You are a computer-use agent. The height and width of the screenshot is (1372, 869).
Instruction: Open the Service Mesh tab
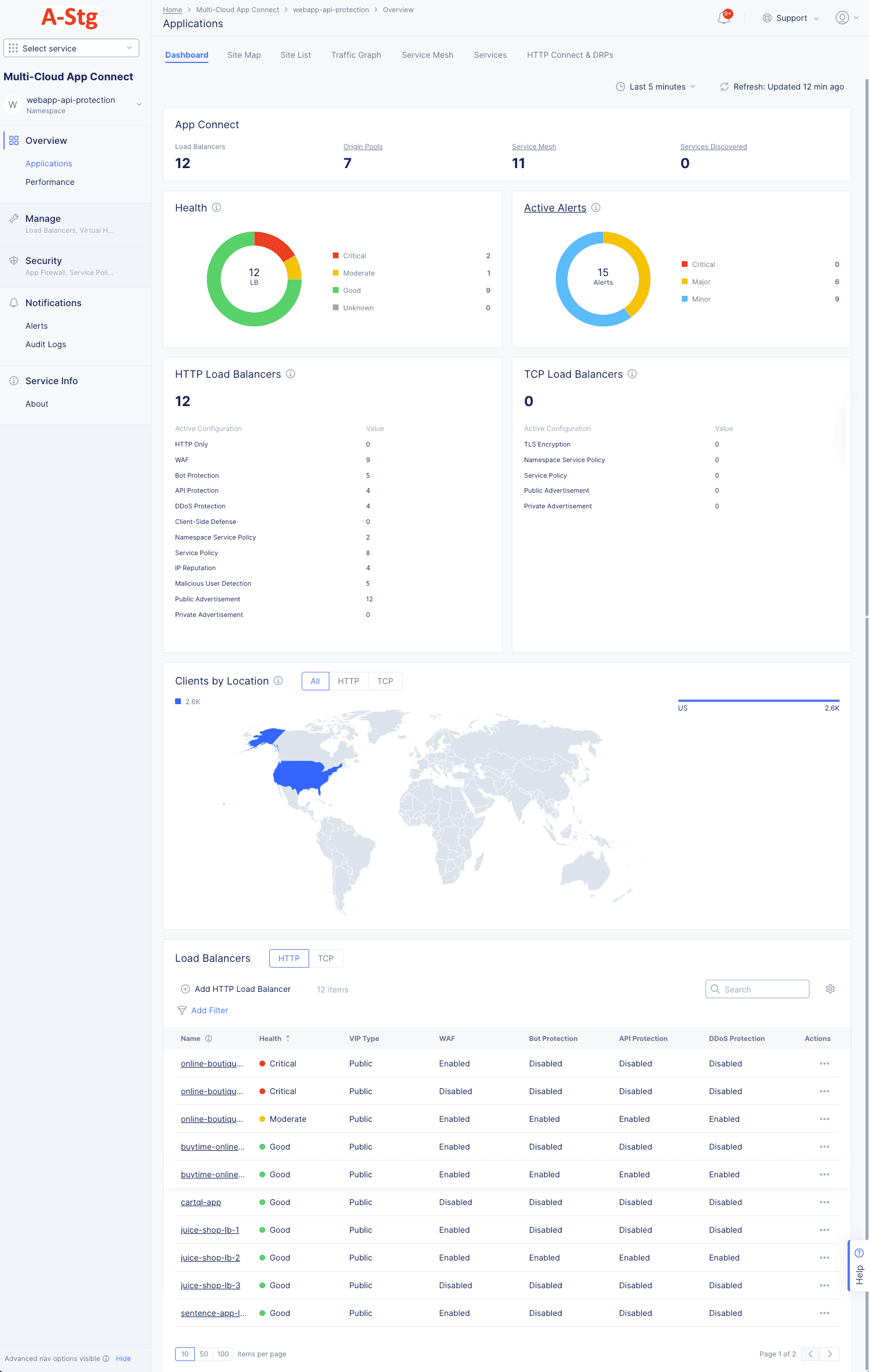pos(427,55)
